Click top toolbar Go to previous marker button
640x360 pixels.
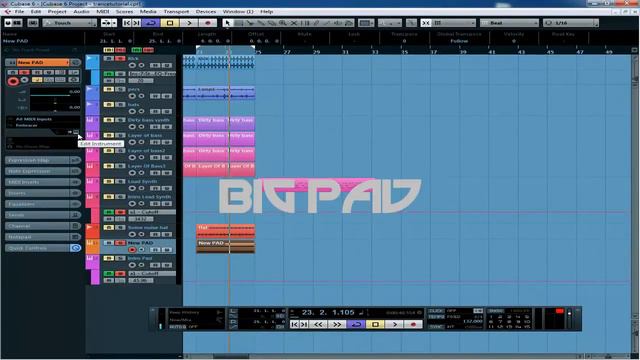(127, 23)
